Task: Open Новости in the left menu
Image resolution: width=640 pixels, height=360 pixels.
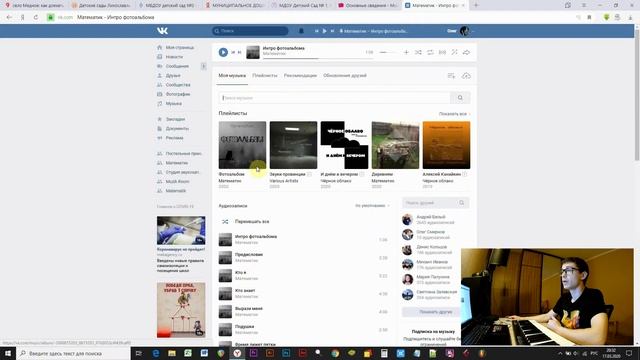Action: coord(174,57)
